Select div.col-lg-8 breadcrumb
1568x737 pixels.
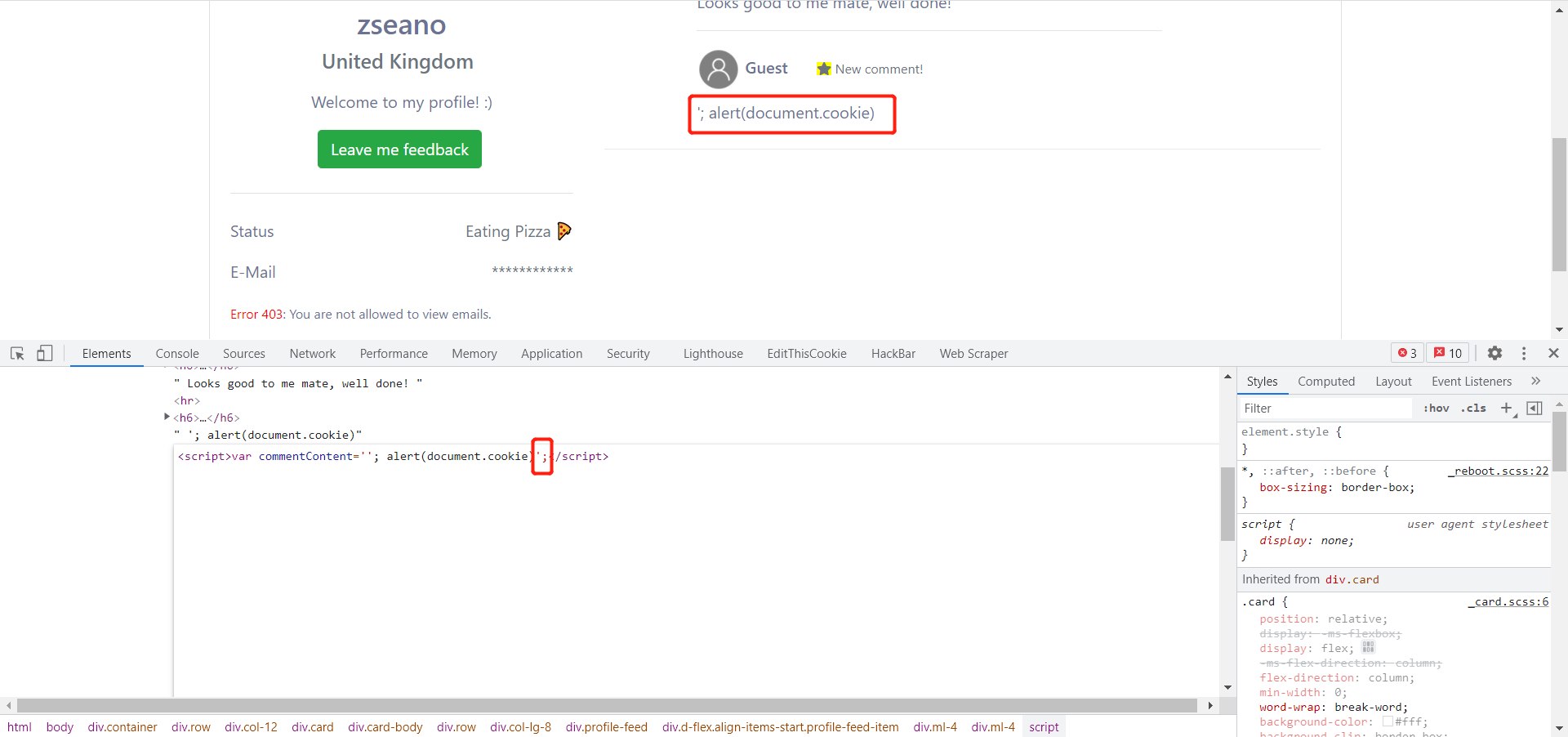[520, 726]
